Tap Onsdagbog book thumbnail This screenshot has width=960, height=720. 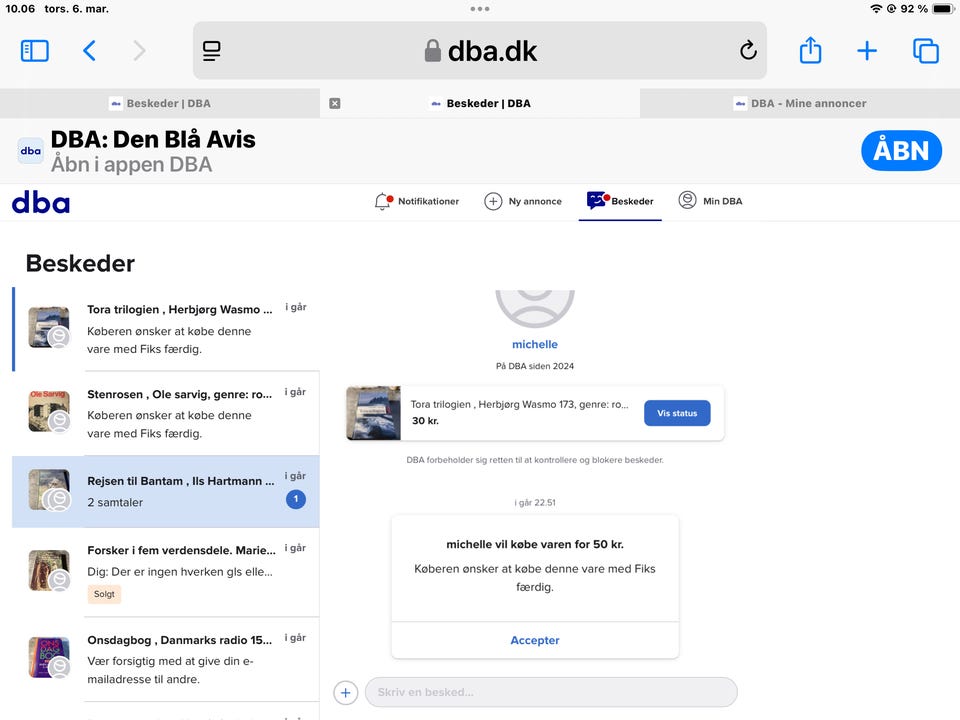click(x=49, y=658)
